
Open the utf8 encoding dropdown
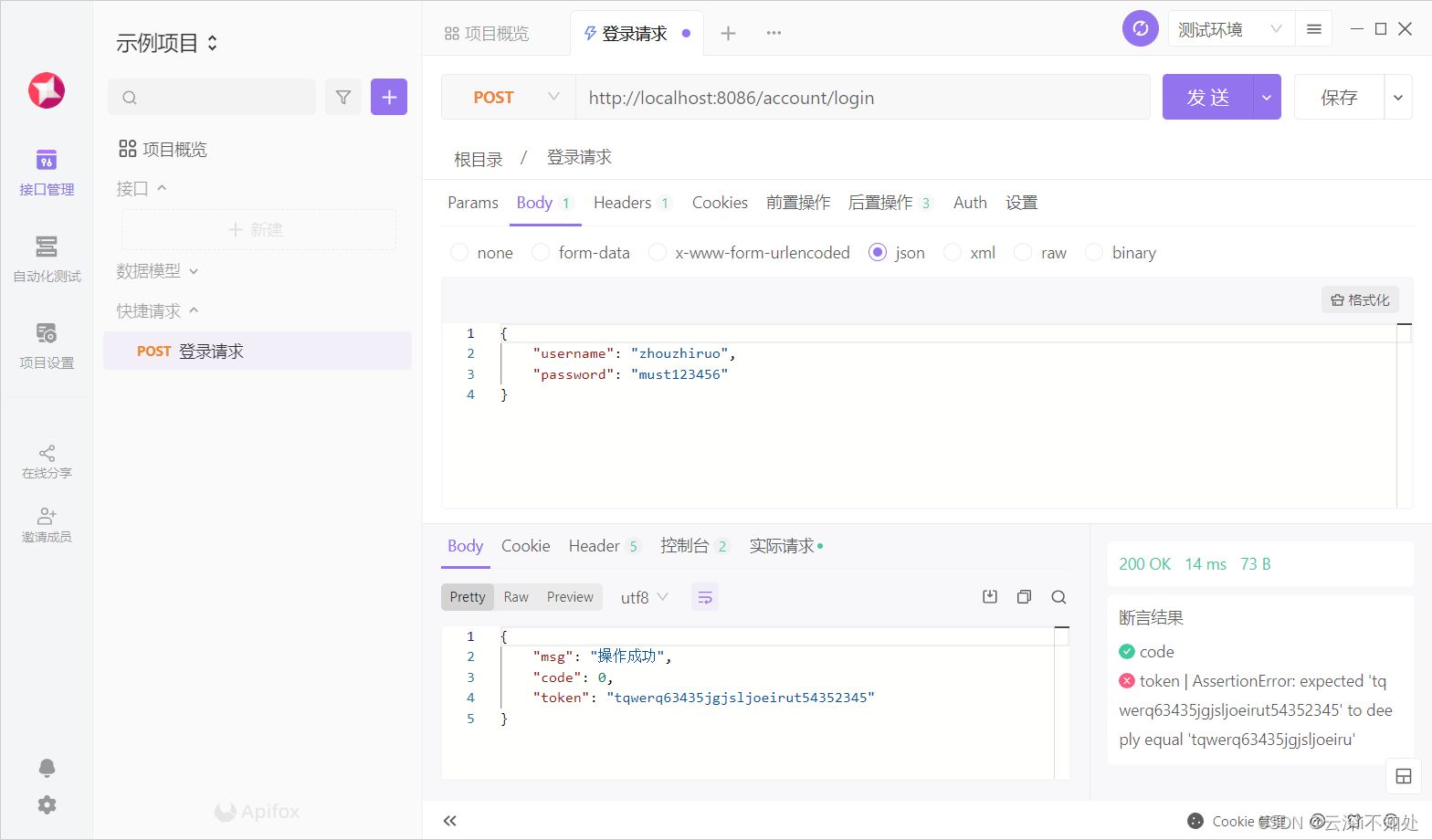pos(645,597)
